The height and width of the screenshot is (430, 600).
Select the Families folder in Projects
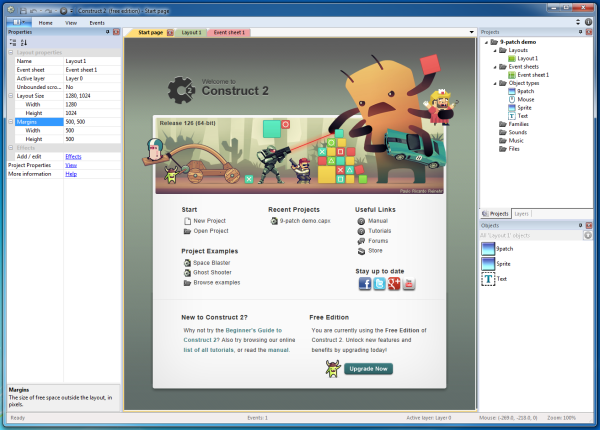click(x=514, y=124)
